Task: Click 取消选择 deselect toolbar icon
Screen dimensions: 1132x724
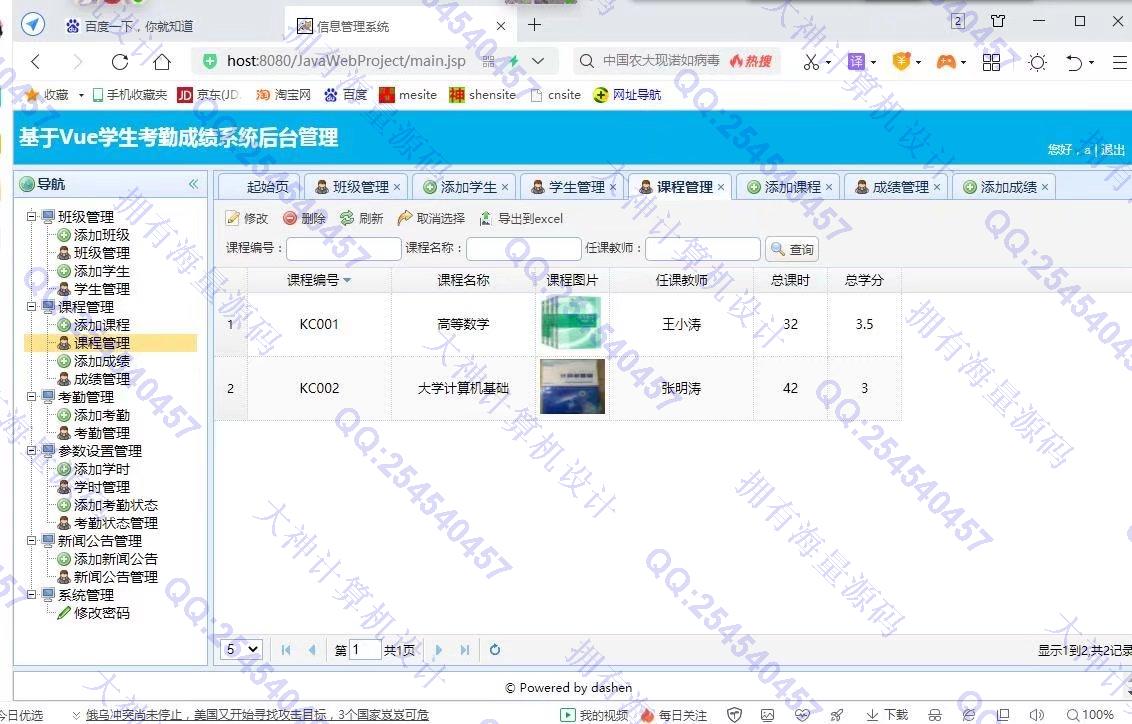Action: point(405,218)
